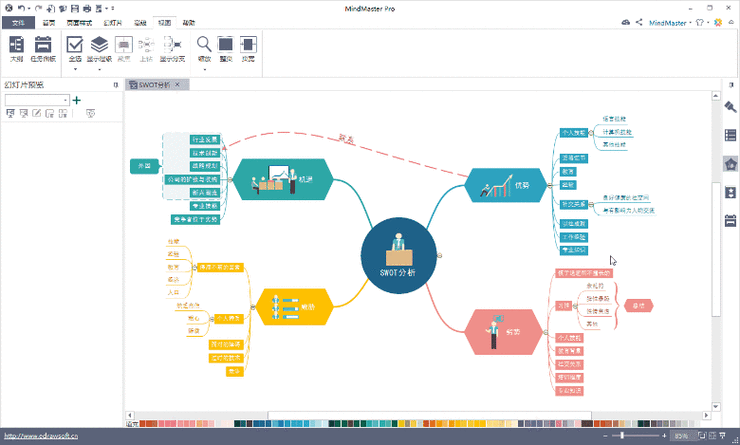Open the task calendar panel in right sidebar
This screenshot has height=445, width=740.
731,220
